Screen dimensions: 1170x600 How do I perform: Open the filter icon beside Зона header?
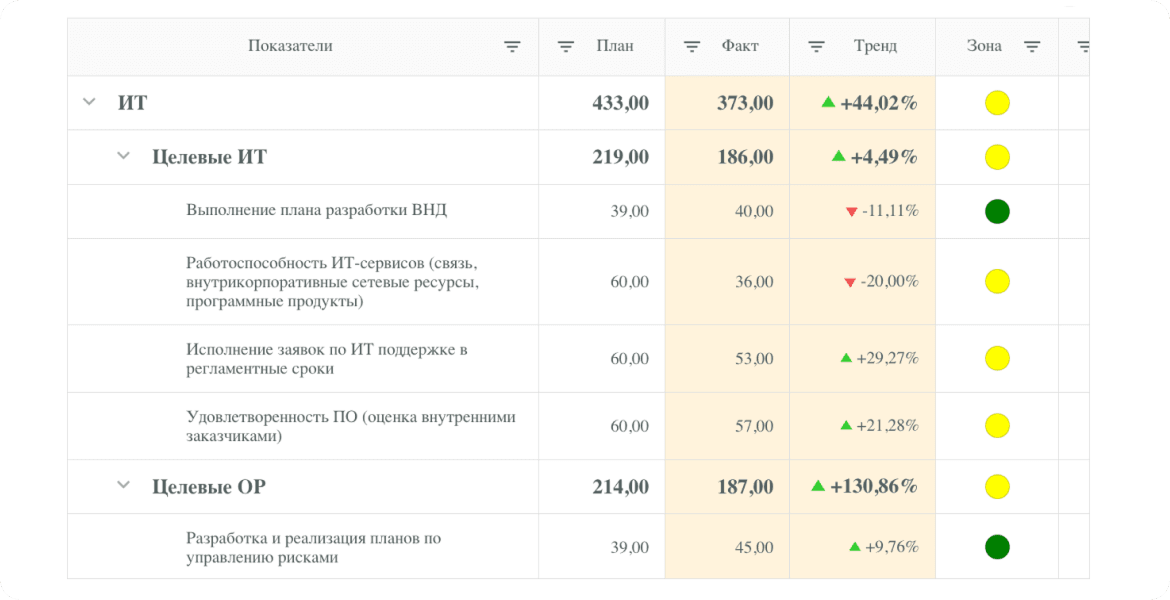[1032, 47]
